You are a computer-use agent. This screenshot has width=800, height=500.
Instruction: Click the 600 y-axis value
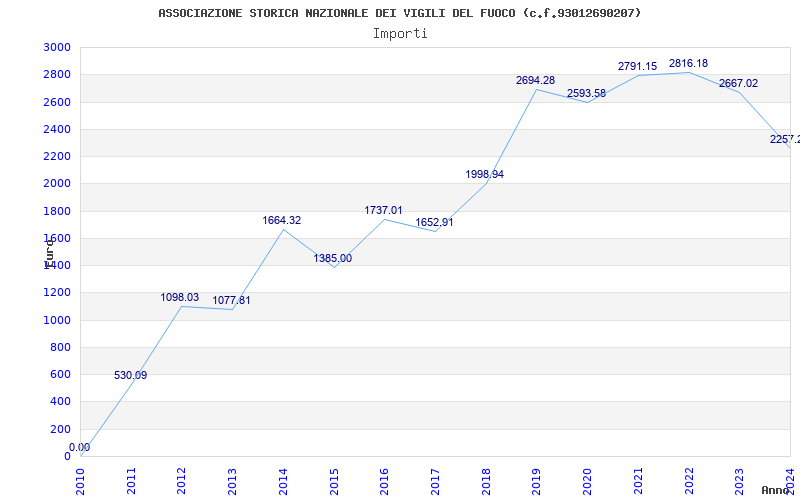click(x=60, y=374)
